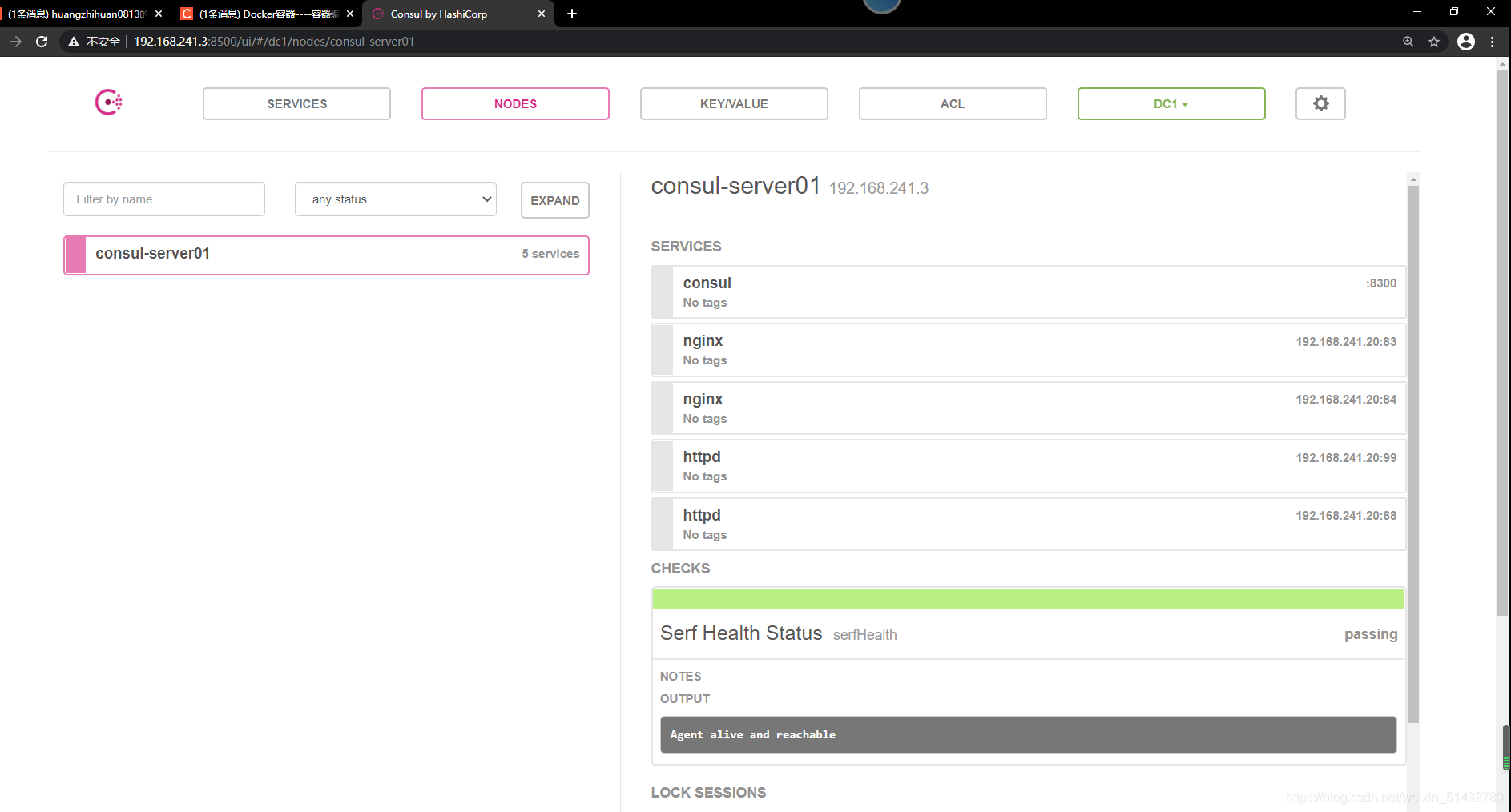Image resolution: width=1511 pixels, height=812 pixels.
Task: Open httpd service at 192.168.241.20:99
Action: point(1029,466)
